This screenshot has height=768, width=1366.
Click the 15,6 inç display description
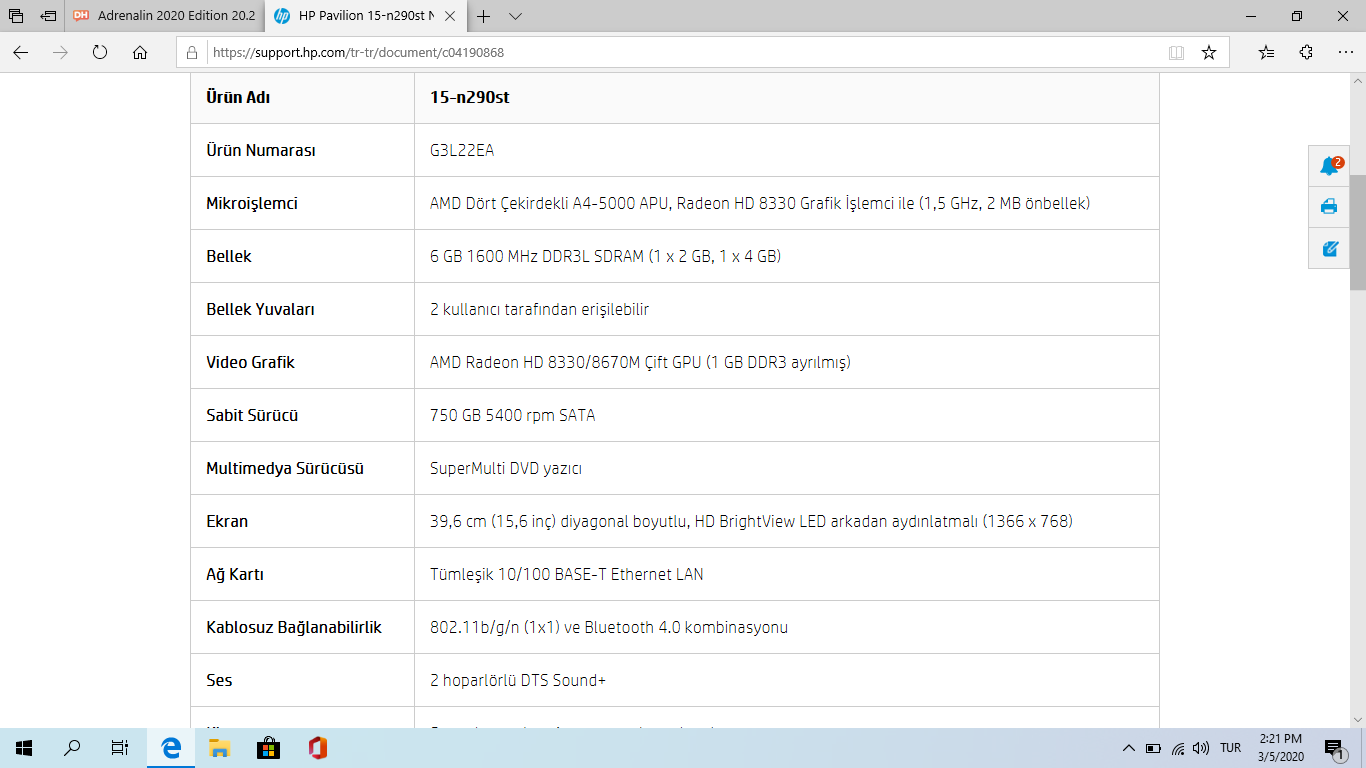pyautogui.click(x=751, y=521)
